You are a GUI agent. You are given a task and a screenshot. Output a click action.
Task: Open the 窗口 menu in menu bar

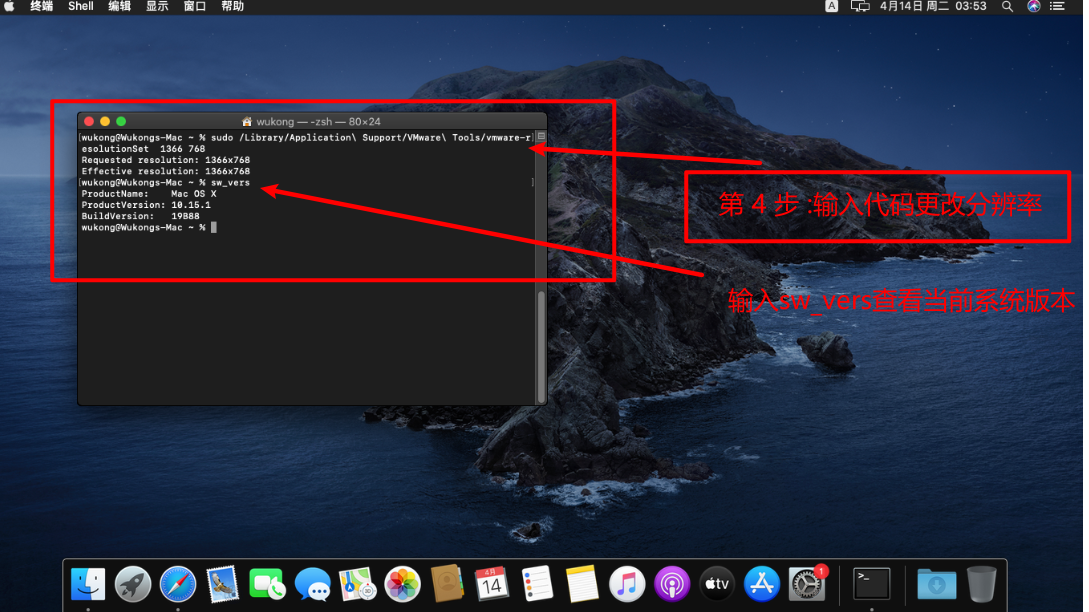pyautogui.click(x=194, y=6)
